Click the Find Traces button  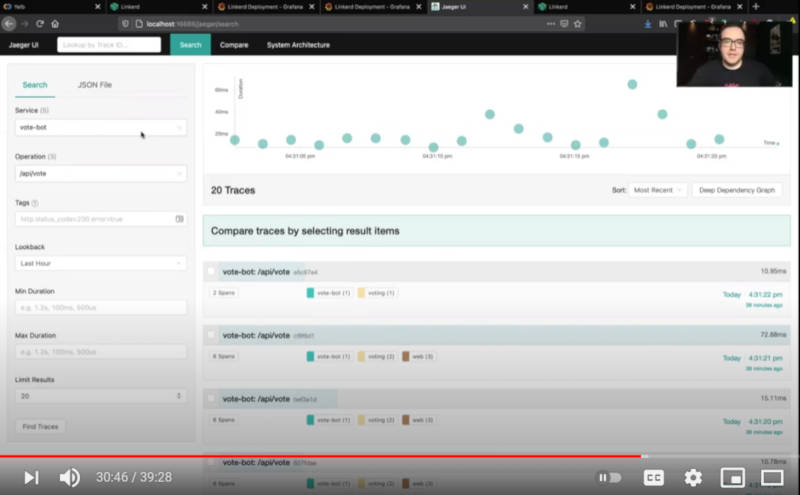click(x=40, y=427)
